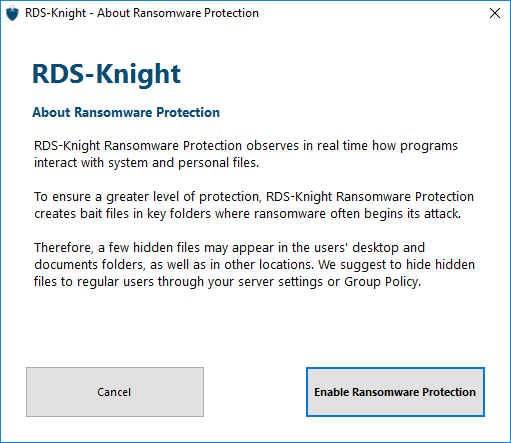Click the paragraph about hidden files appearing
This screenshot has height=443, width=511.
[x=255, y=265]
